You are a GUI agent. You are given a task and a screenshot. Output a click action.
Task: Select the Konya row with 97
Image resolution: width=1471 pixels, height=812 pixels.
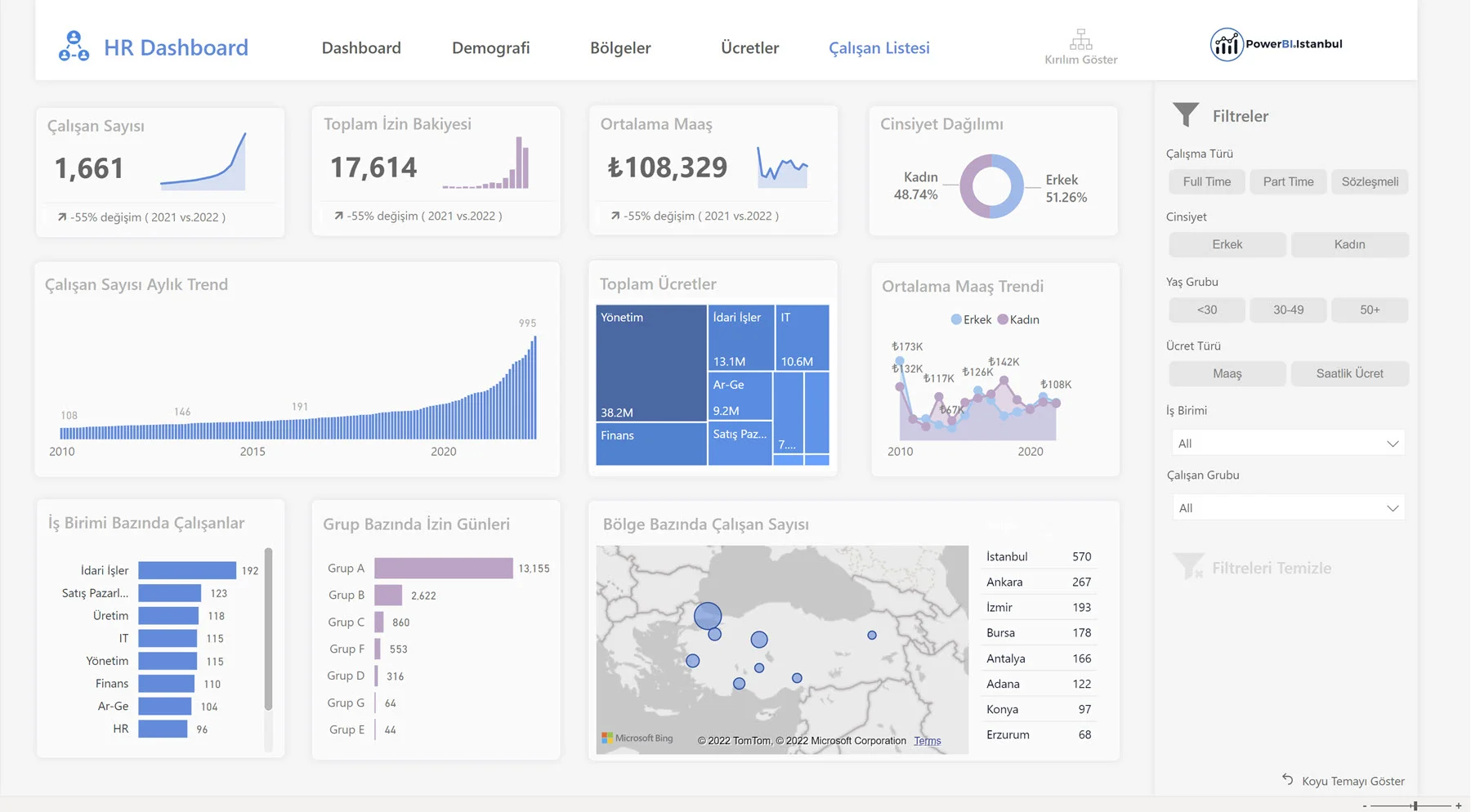coord(1038,709)
